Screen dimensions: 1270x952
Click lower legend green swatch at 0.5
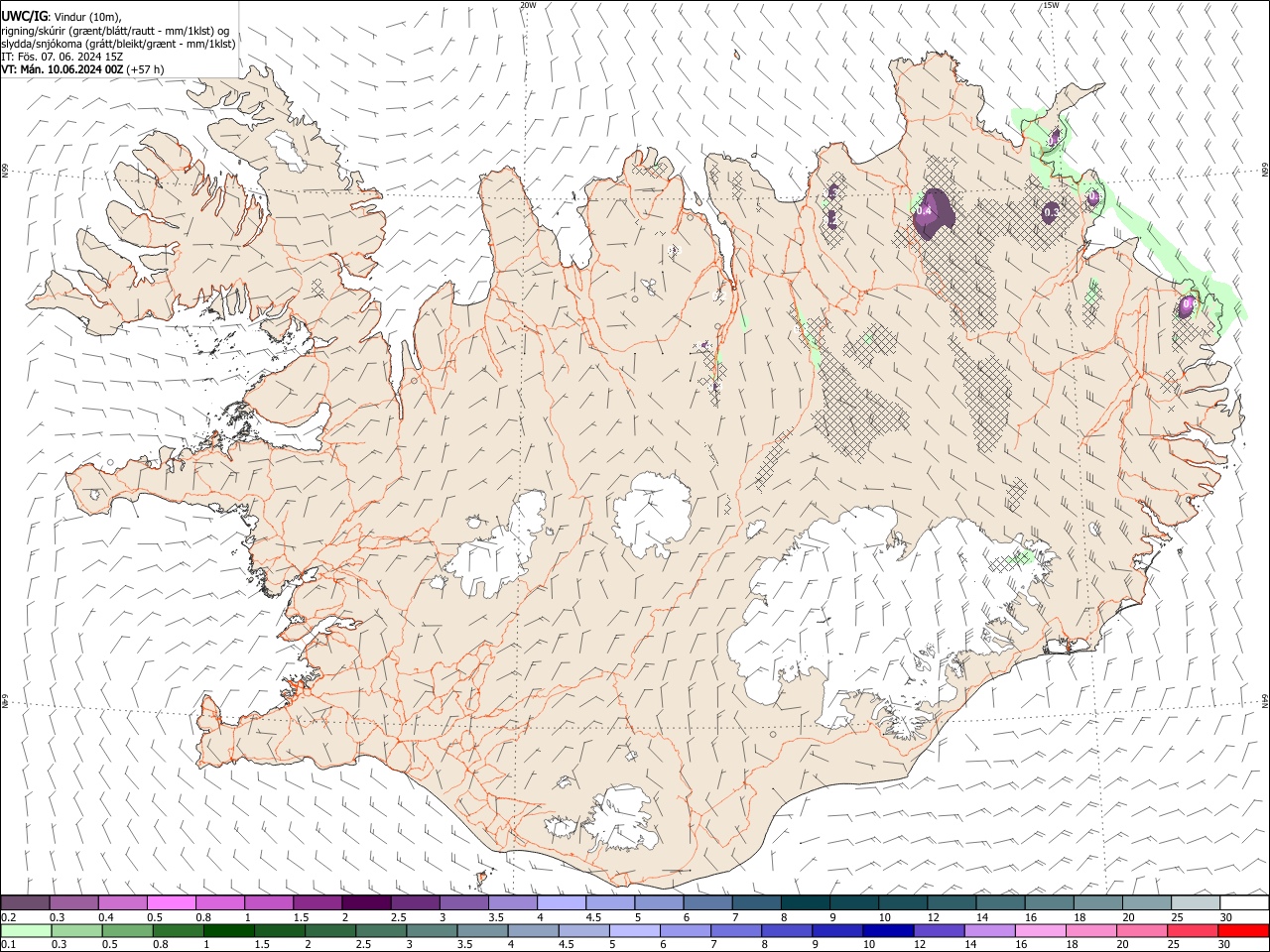pos(127,930)
